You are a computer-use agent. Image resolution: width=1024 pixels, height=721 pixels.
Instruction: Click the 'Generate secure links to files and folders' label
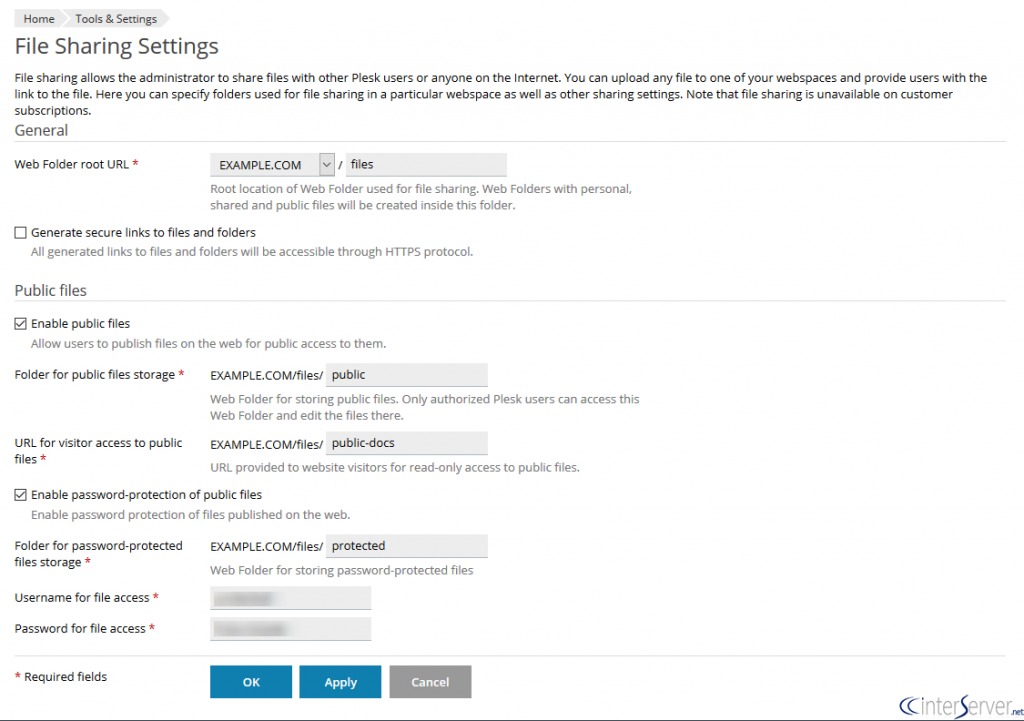[x=143, y=232]
